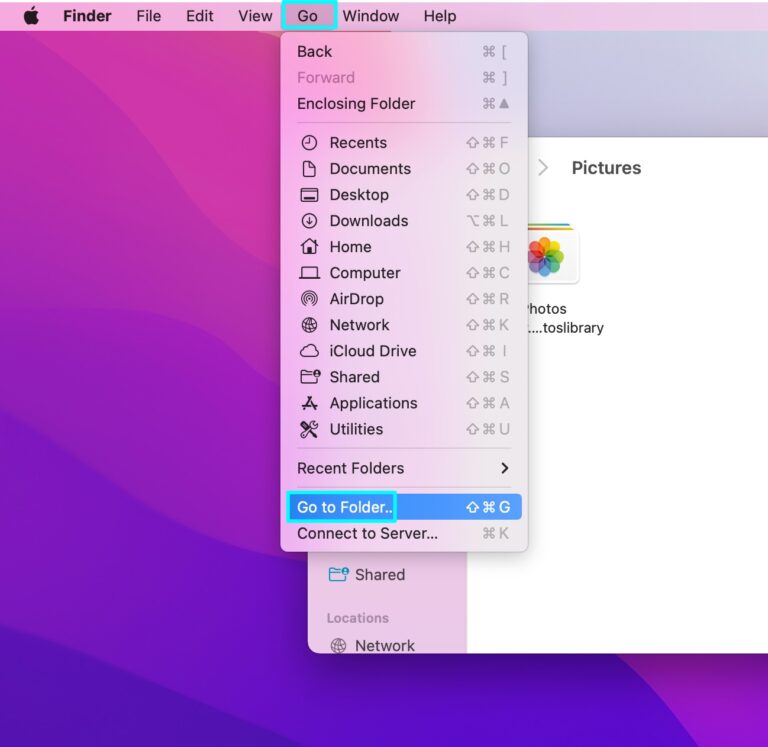
Task: Click the Utilities tools icon
Action: (309, 429)
